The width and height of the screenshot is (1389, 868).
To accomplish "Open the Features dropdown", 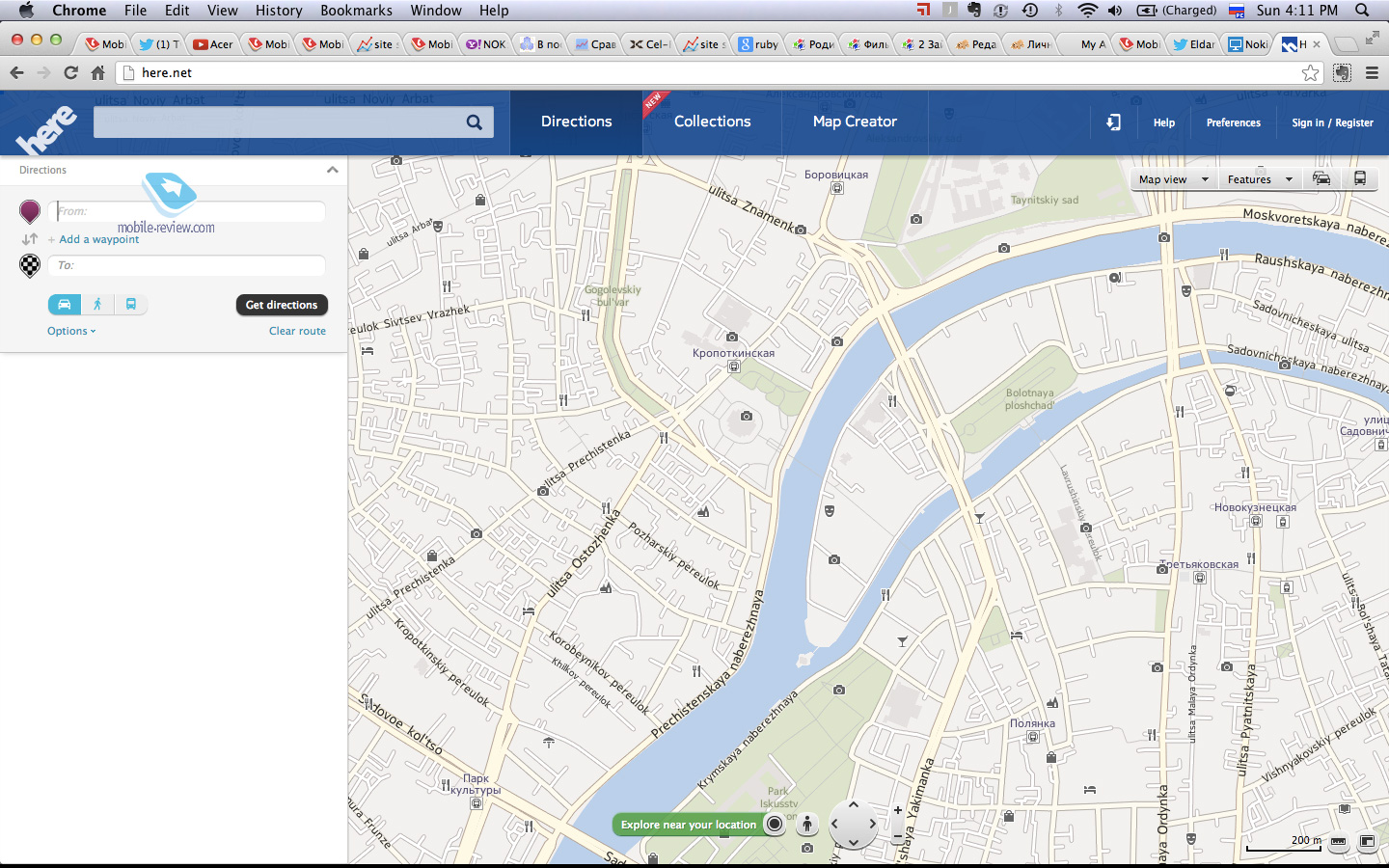I will 1259,179.
